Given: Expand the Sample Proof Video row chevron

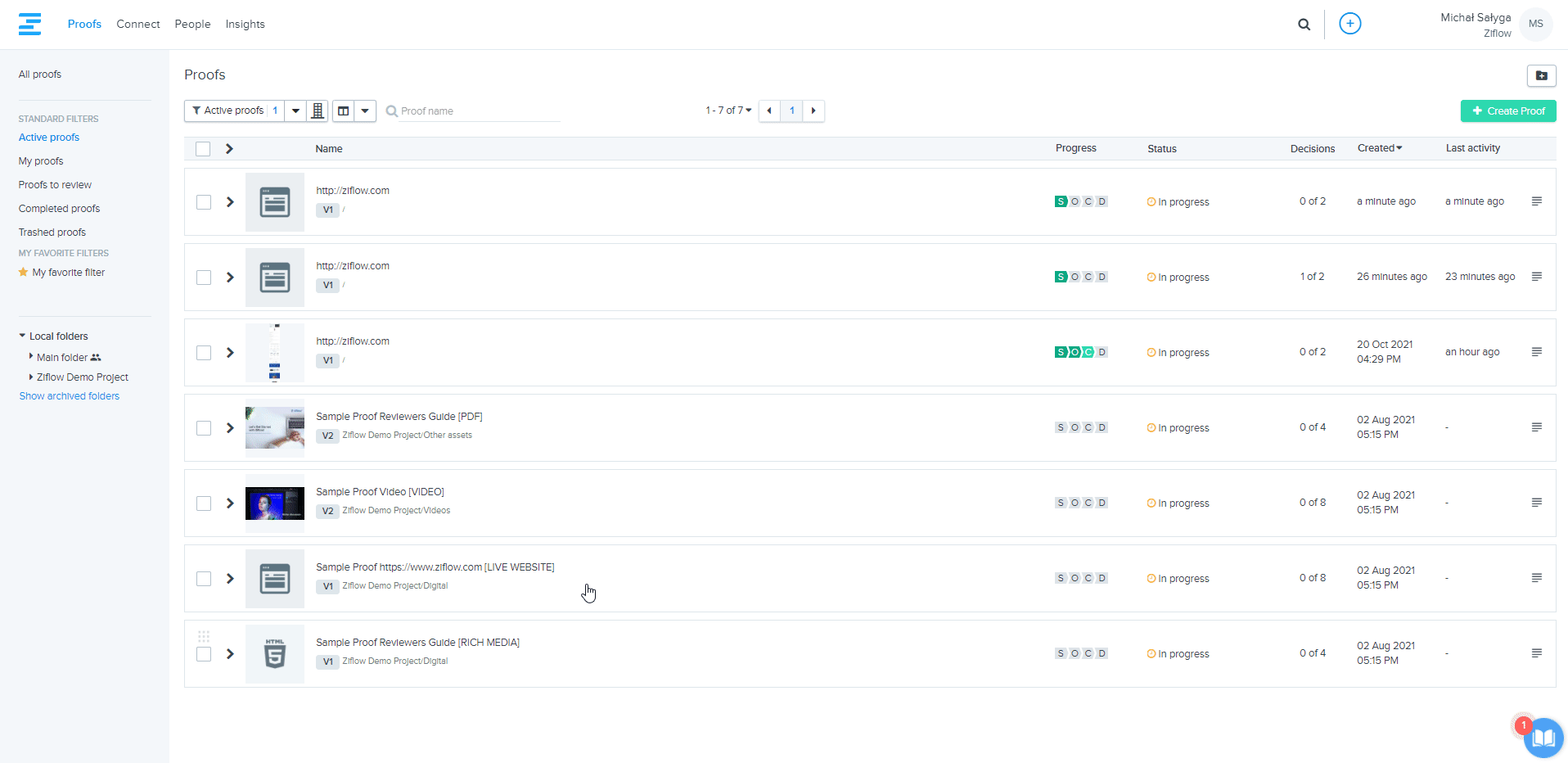Looking at the screenshot, I should (230, 503).
